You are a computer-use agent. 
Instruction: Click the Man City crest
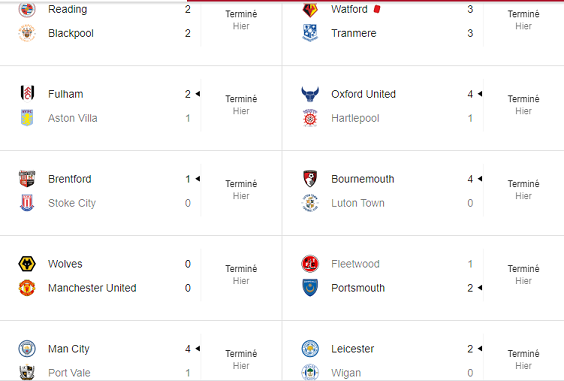[27, 349]
